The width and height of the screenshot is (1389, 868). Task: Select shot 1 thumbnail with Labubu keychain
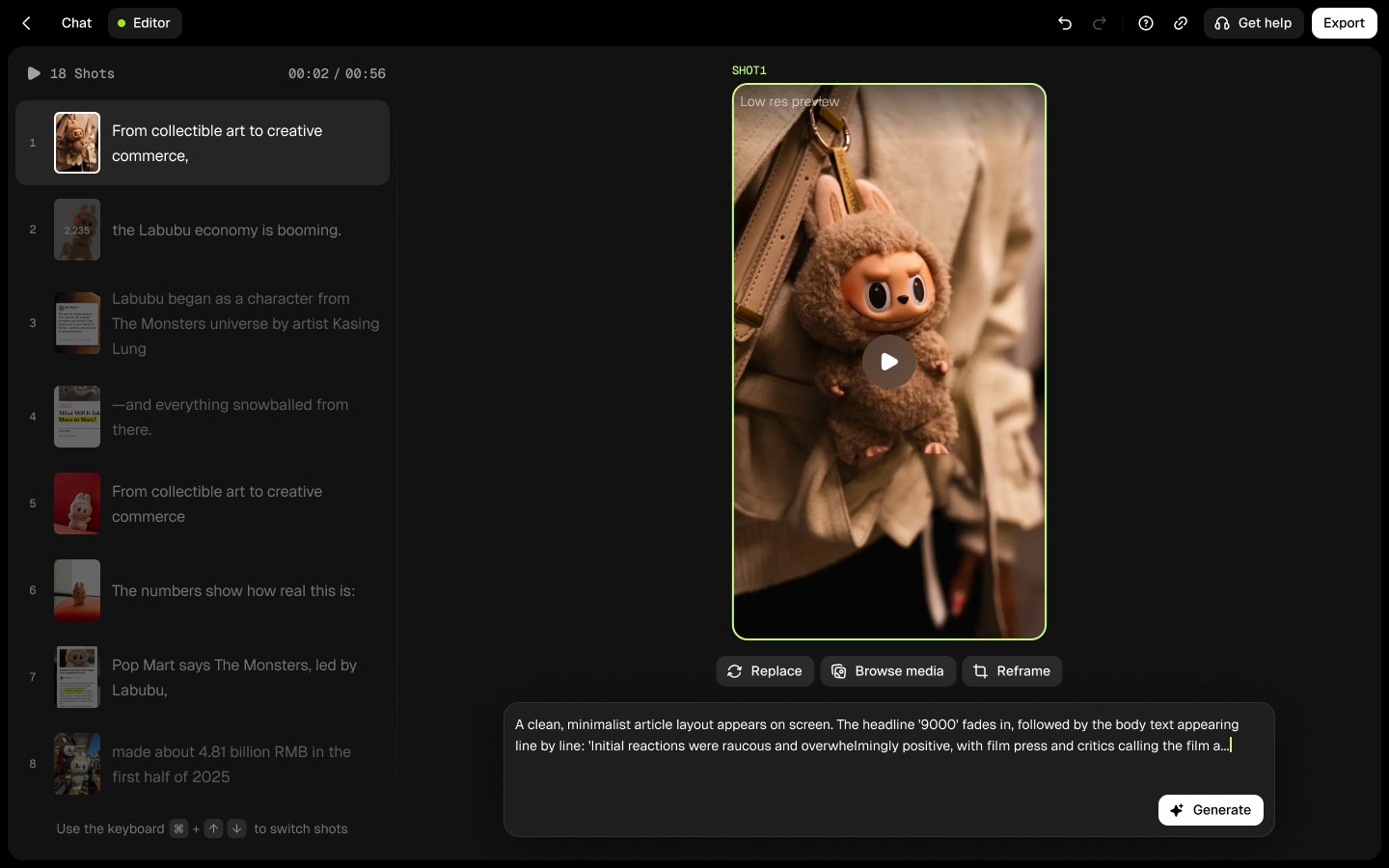pos(77,143)
